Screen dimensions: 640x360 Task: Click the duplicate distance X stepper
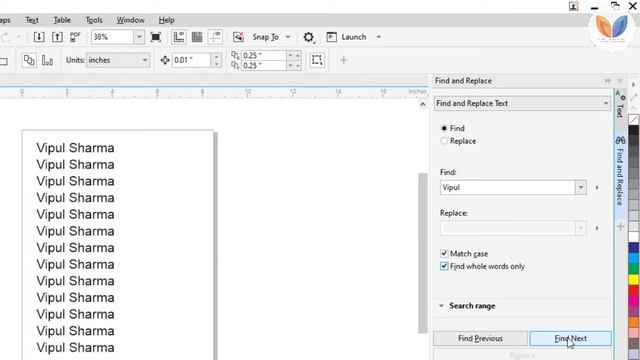[x=294, y=56]
